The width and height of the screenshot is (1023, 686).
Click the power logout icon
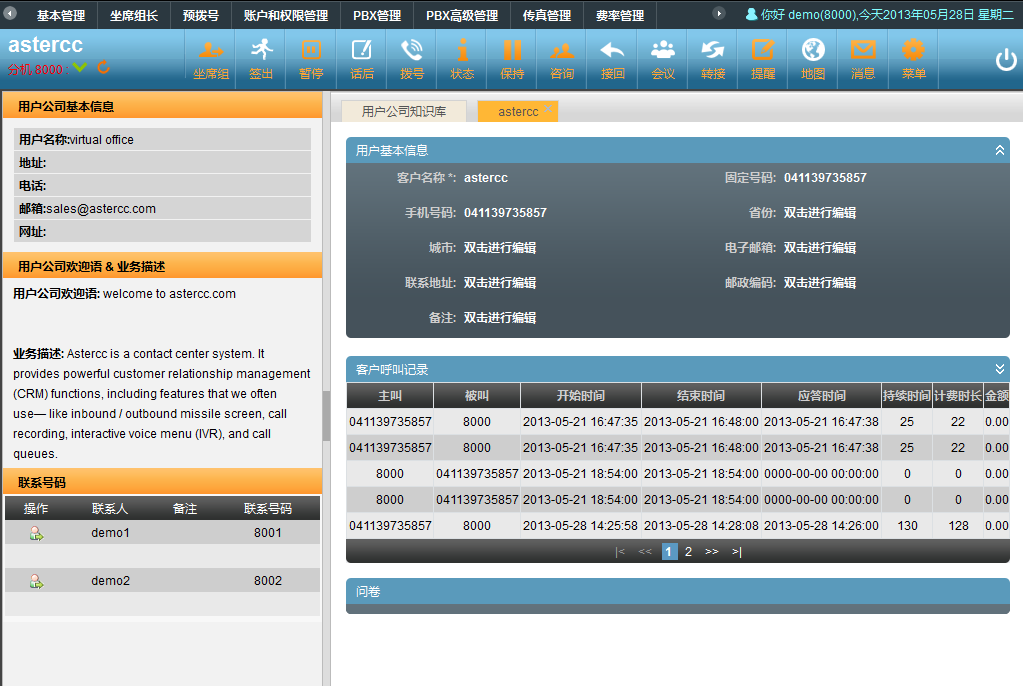click(x=1005, y=59)
